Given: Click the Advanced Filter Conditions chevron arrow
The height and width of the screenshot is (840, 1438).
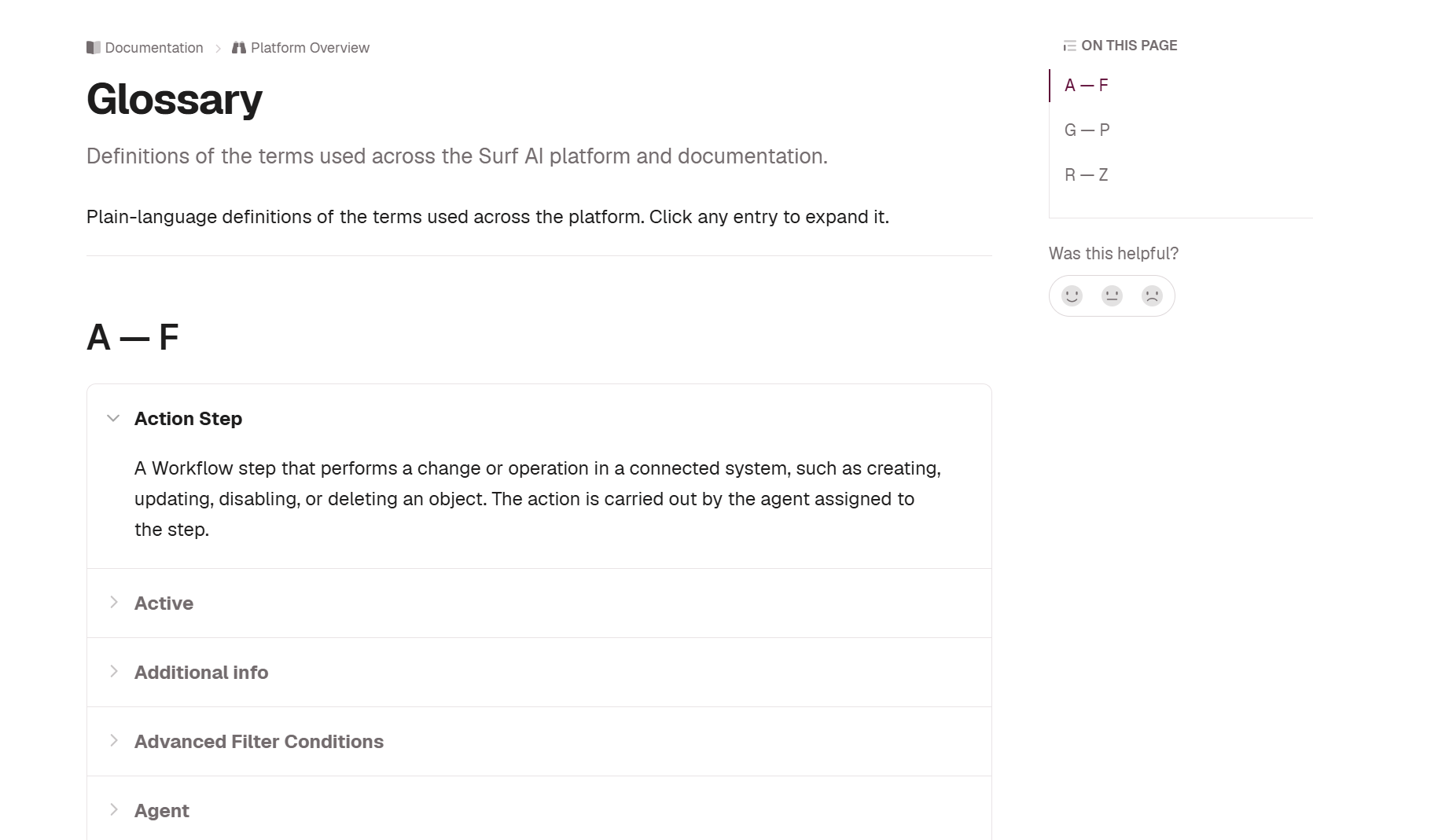Looking at the screenshot, I should tap(113, 740).
